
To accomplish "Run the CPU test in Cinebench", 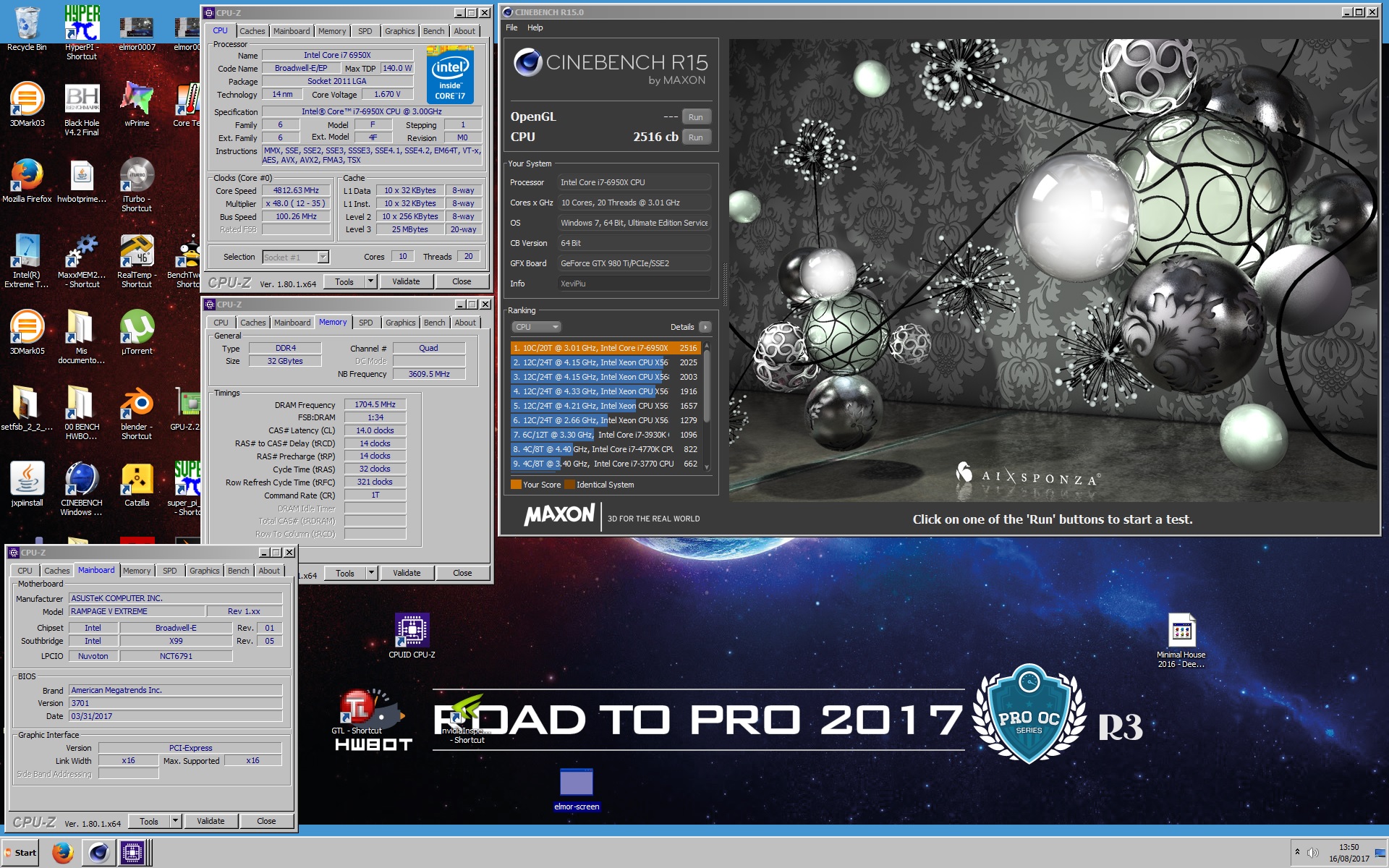I will click(x=696, y=137).
